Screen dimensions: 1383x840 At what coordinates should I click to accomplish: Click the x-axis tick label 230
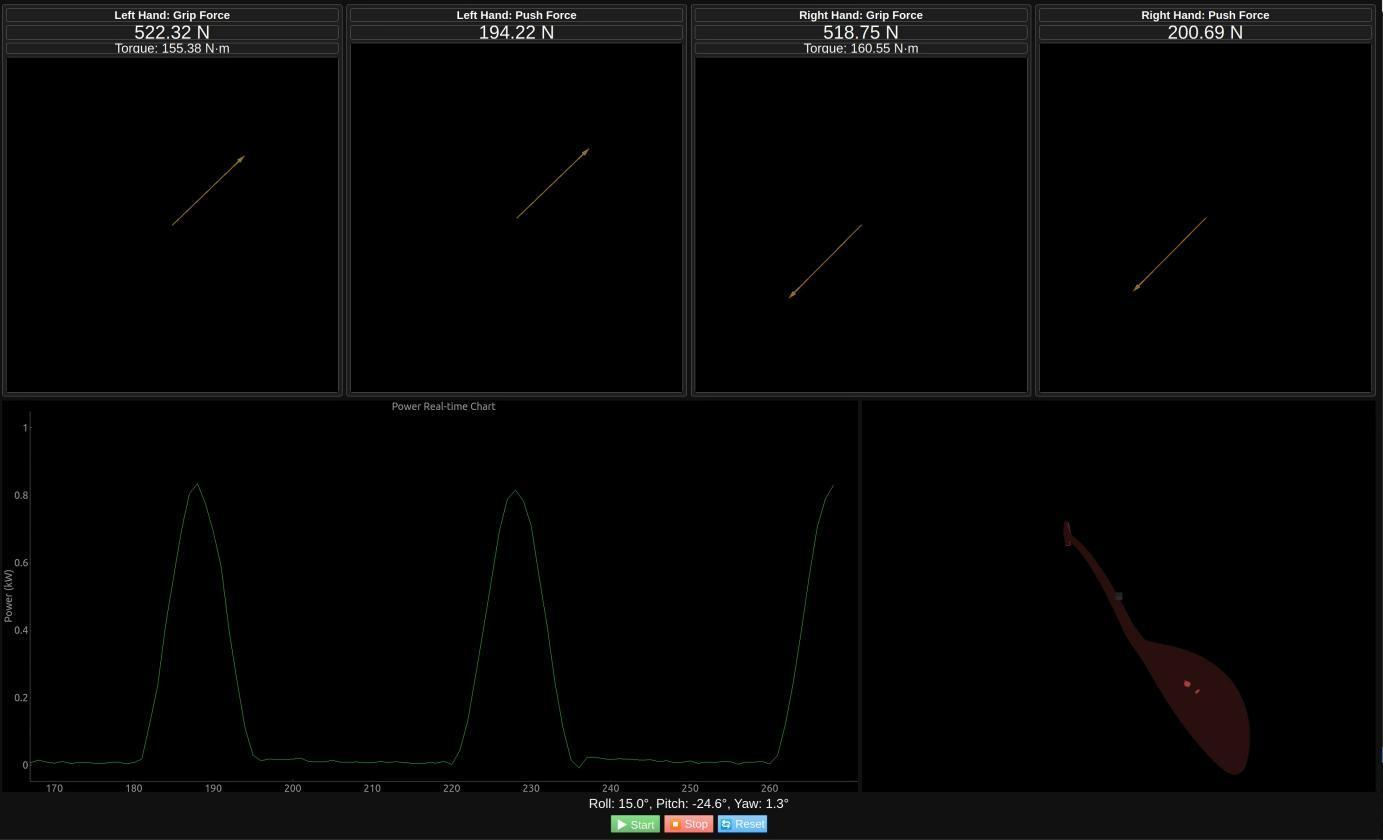tap(531, 788)
